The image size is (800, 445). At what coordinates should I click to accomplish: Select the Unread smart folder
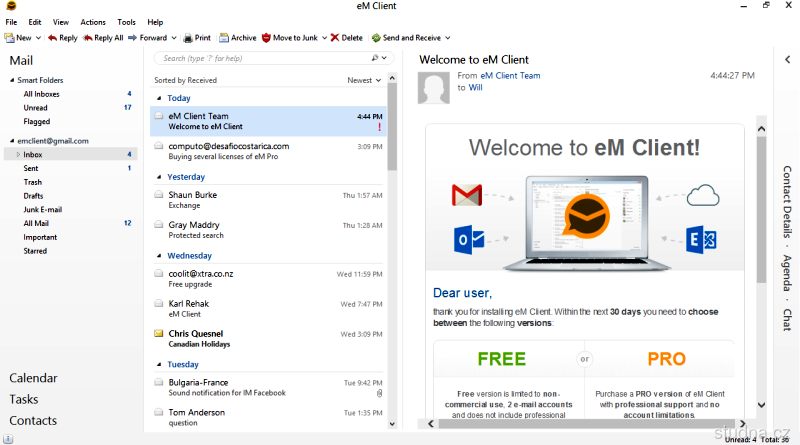(35, 108)
